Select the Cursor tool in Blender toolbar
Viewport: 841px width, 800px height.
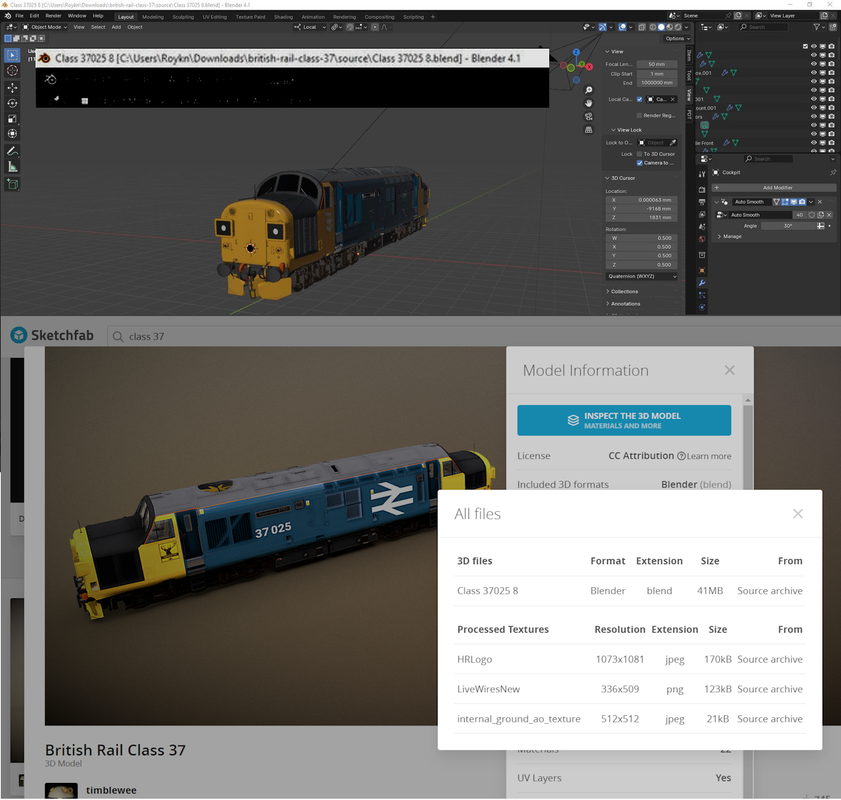tap(12, 71)
